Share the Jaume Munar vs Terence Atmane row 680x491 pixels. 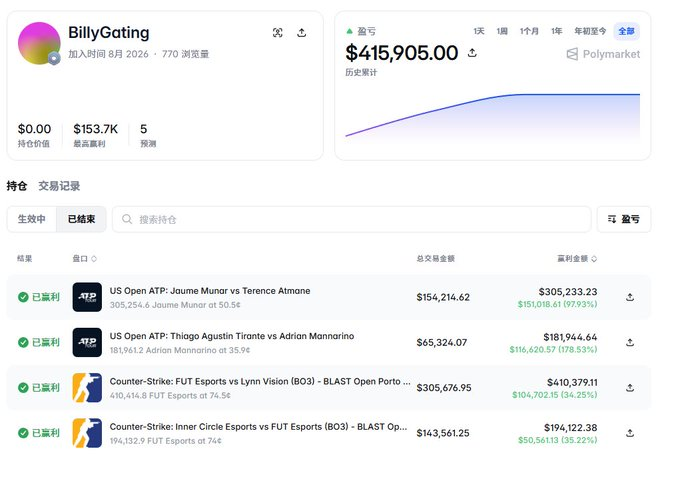click(x=630, y=297)
